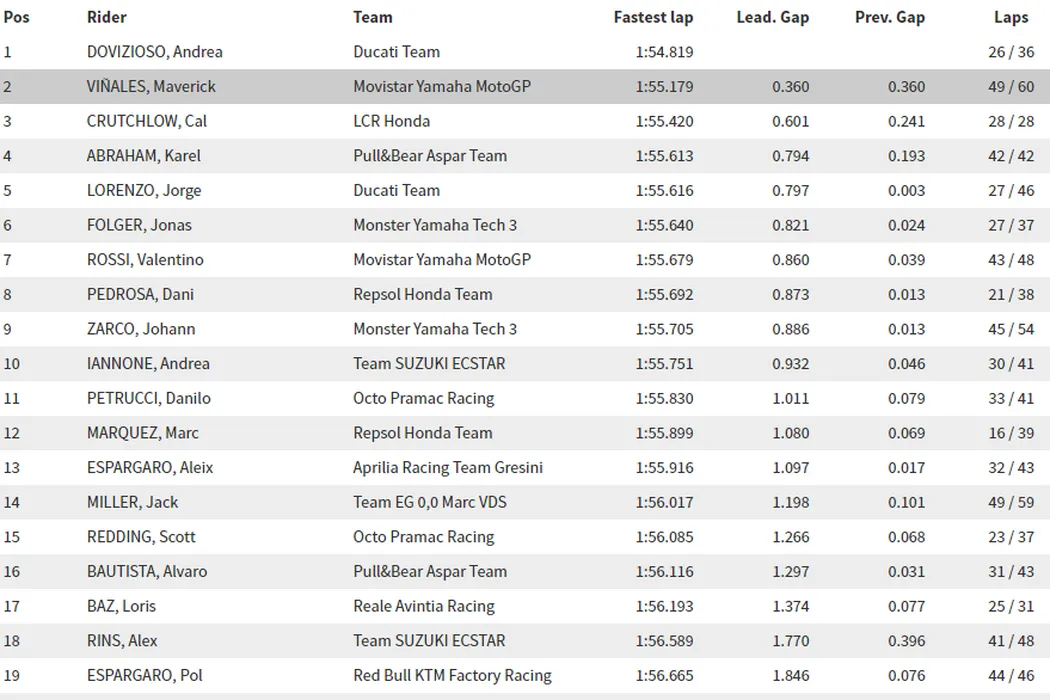Click the Pos column header
The image size is (1050, 700).
17,17
